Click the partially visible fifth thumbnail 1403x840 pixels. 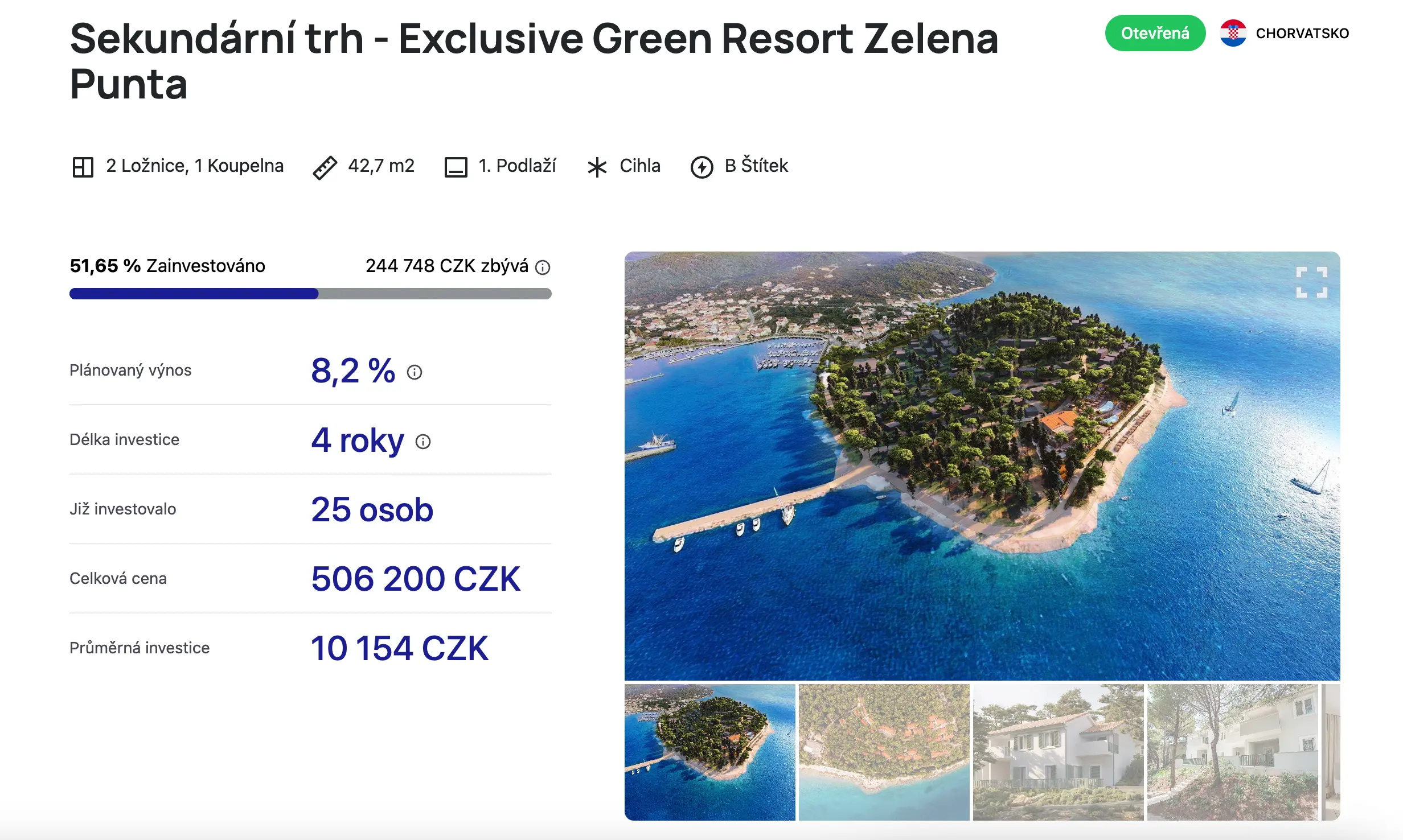click(x=1331, y=752)
